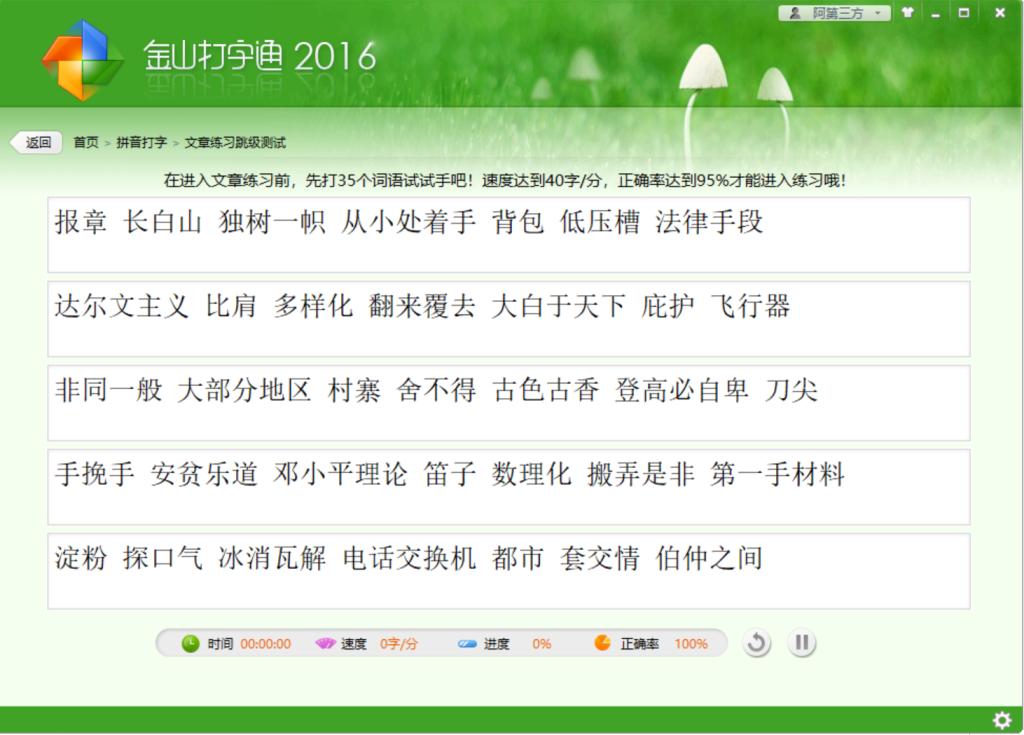Navigate to 首页 in the breadcrumb
Image resolution: width=1024 pixels, height=735 pixels.
tap(86, 142)
